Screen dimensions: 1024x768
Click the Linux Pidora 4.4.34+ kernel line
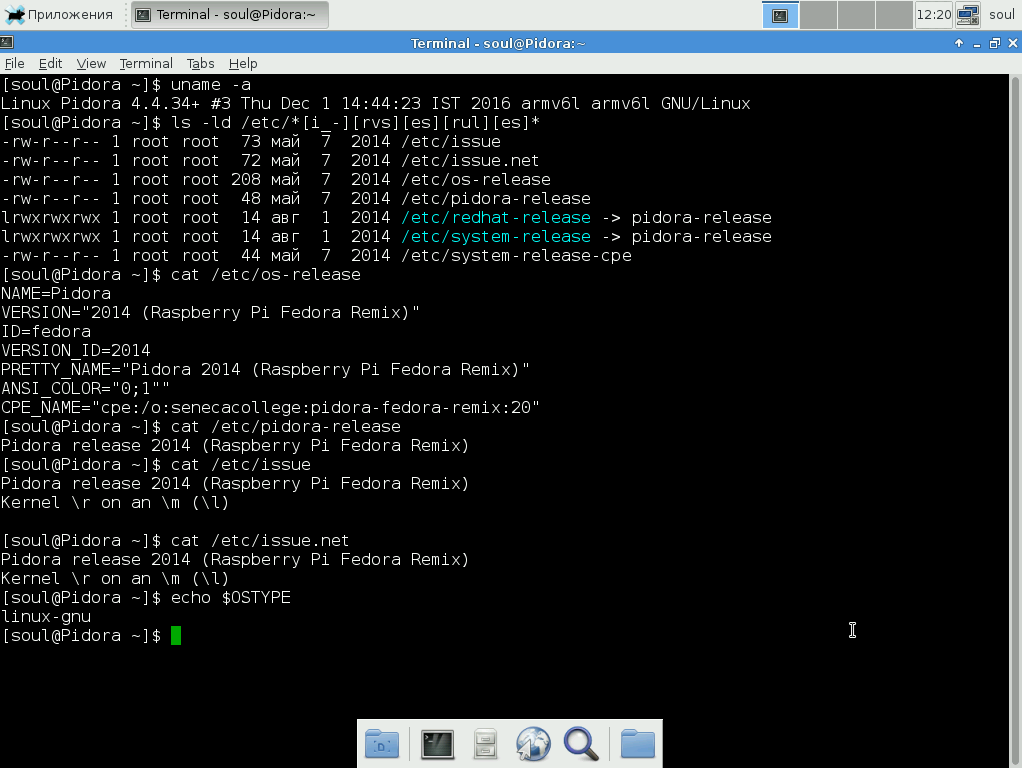click(376, 104)
